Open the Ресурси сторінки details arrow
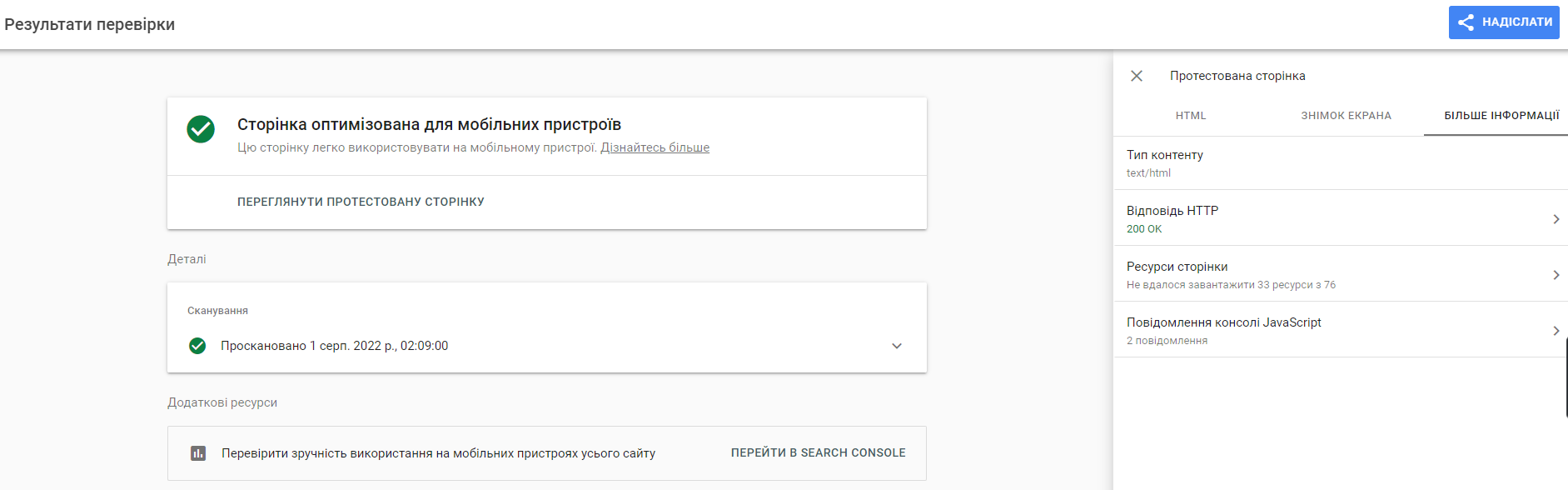 (x=1556, y=275)
